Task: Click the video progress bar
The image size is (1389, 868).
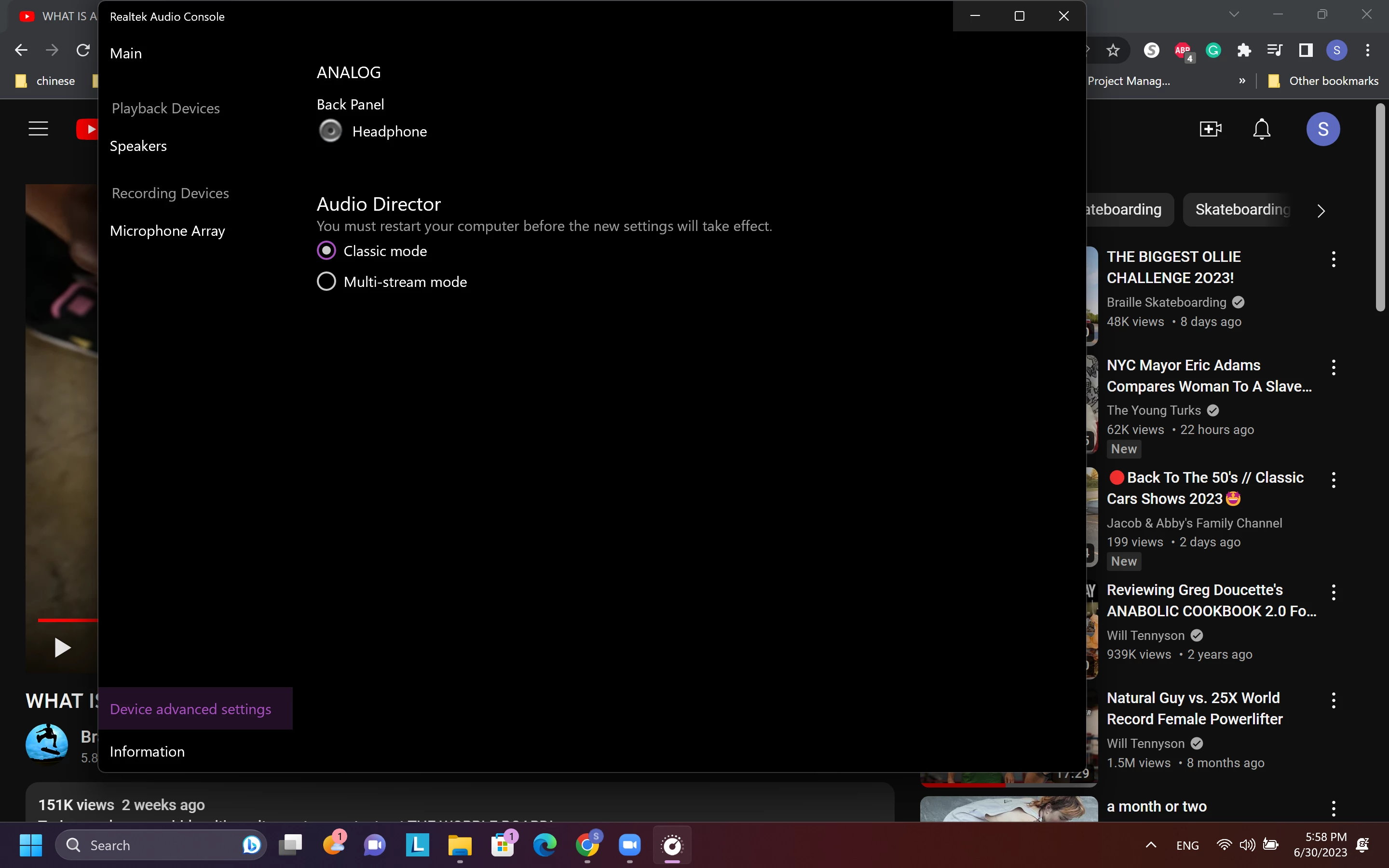Action: [68, 620]
